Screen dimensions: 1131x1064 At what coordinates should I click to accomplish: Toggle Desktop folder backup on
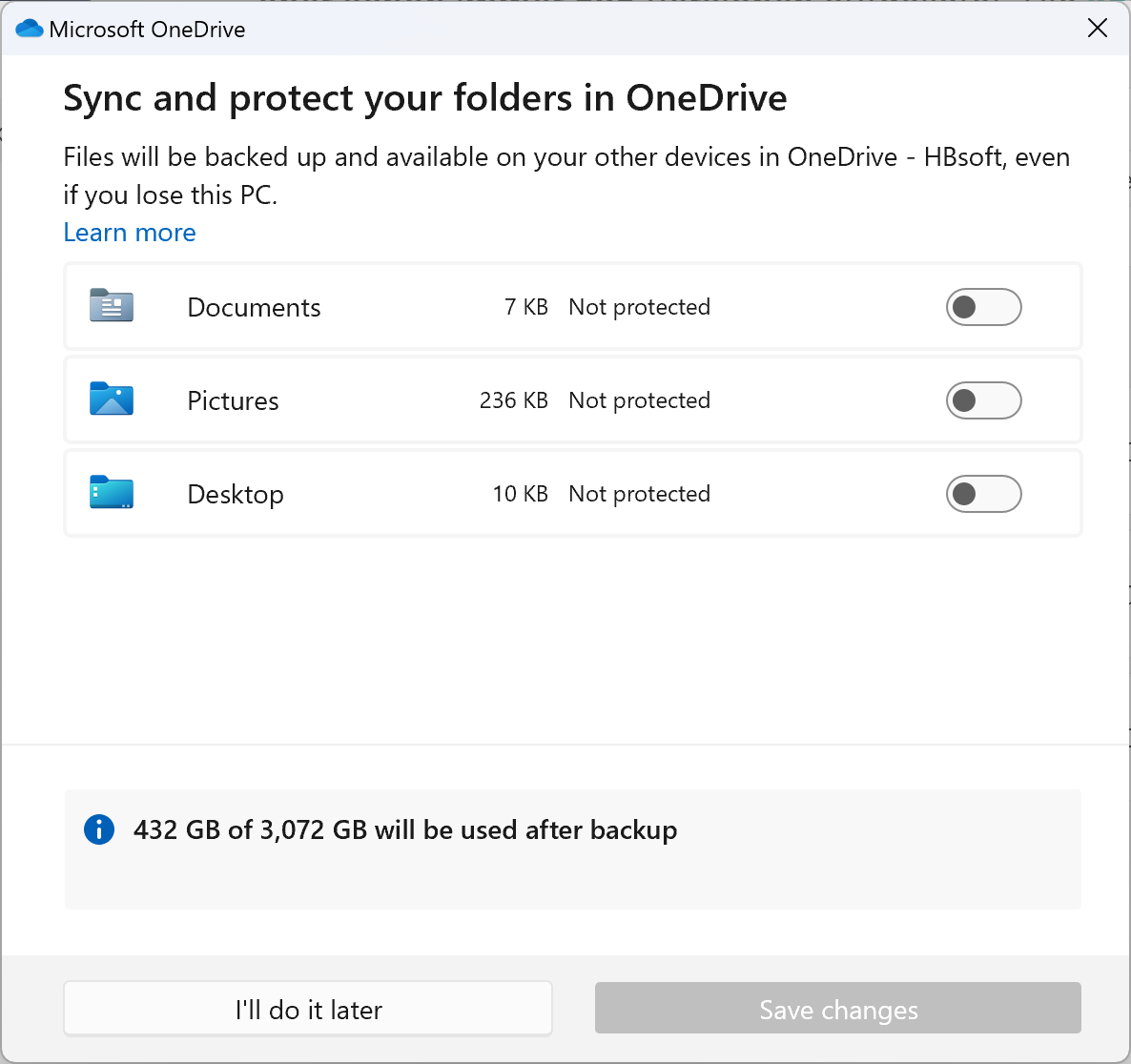coord(983,494)
